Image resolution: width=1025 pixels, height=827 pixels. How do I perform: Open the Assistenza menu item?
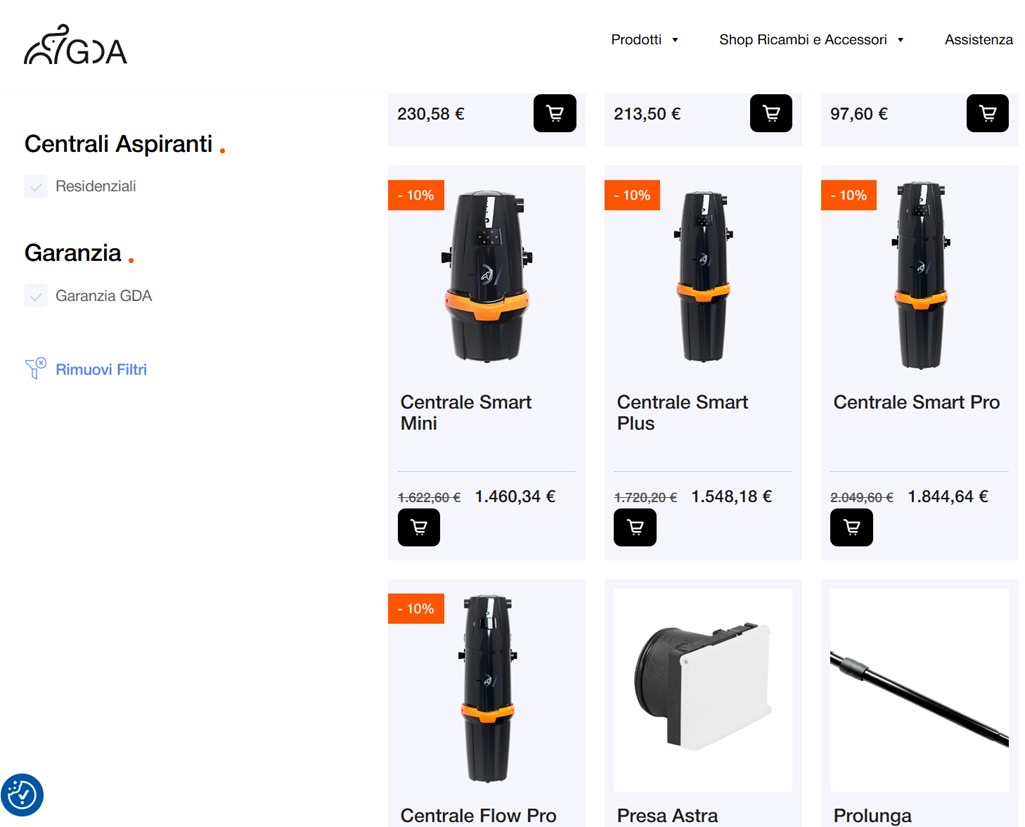click(979, 40)
